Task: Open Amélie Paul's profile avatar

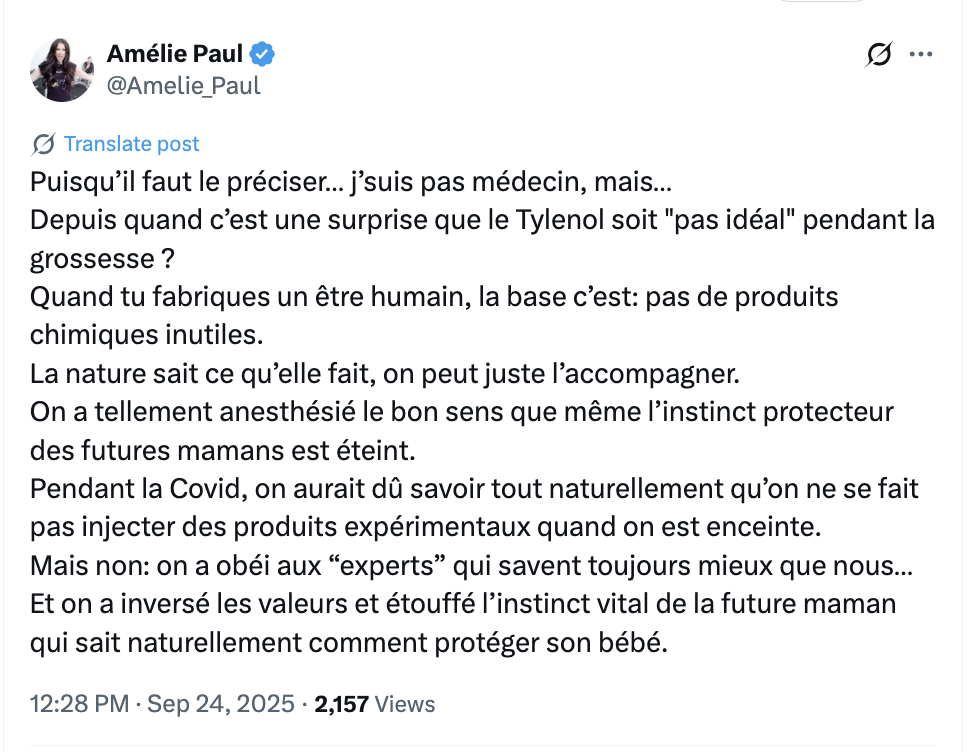Action: [x=62, y=69]
